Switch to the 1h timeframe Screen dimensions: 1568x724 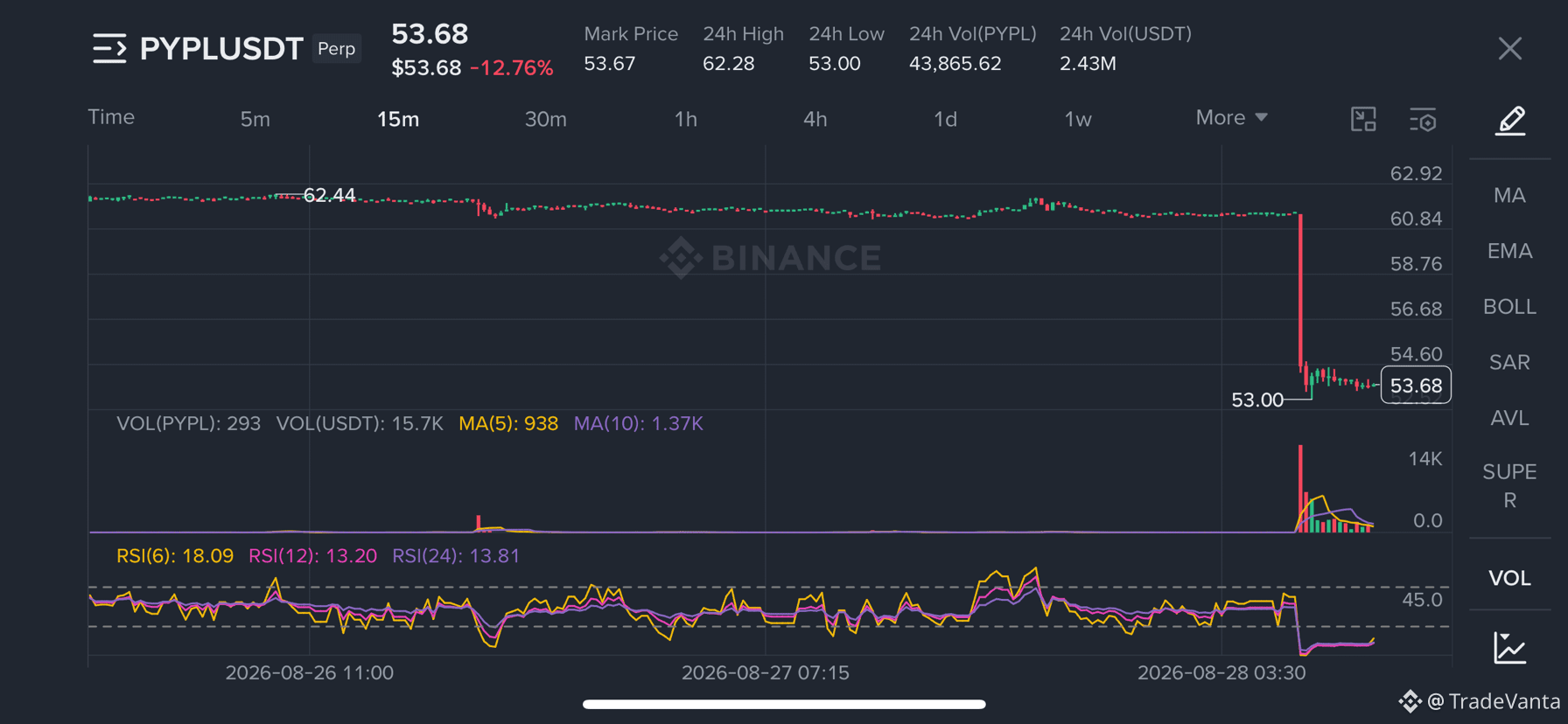click(686, 119)
